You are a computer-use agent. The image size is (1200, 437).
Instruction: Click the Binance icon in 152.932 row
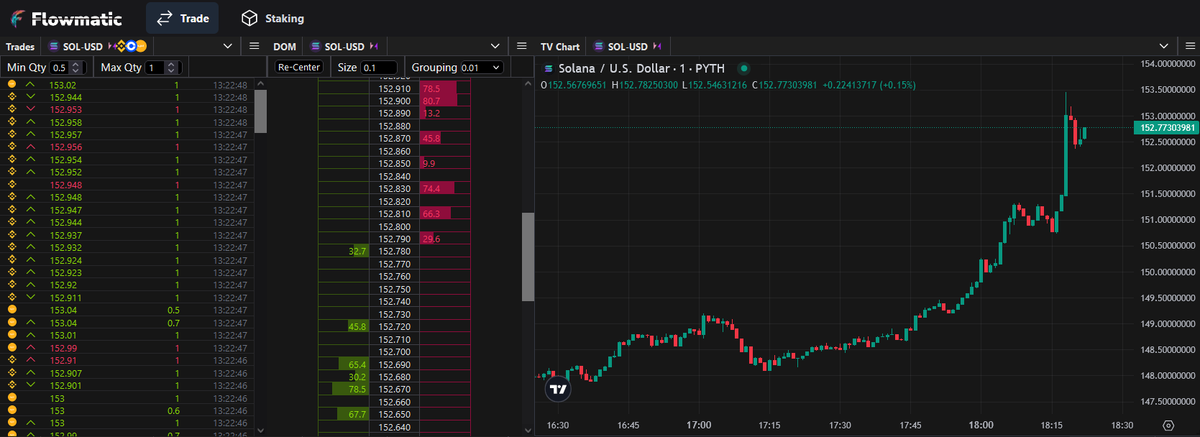click(12, 247)
